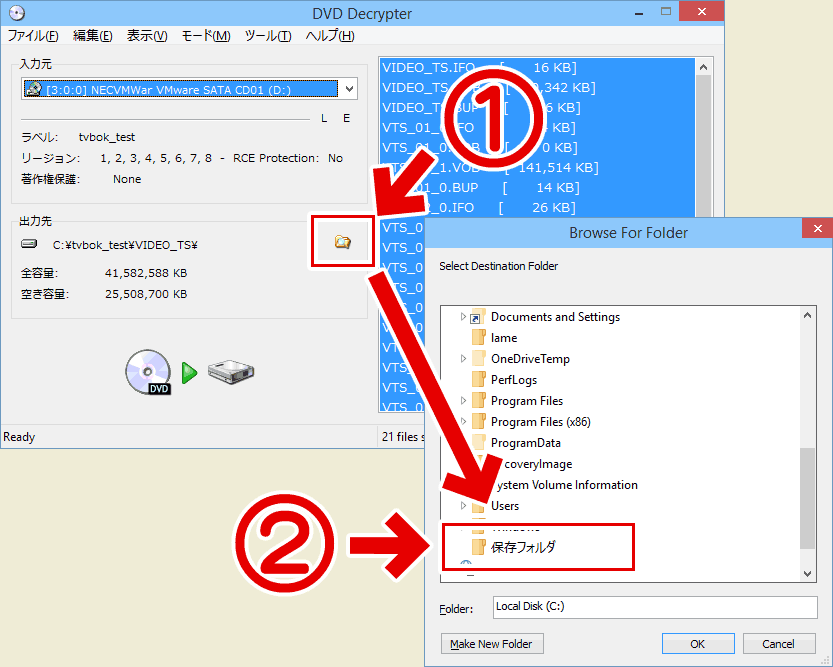Select the 14 KB BUP file row
The image size is (833, 667).
pyautogui.click(x=538, y=187)
